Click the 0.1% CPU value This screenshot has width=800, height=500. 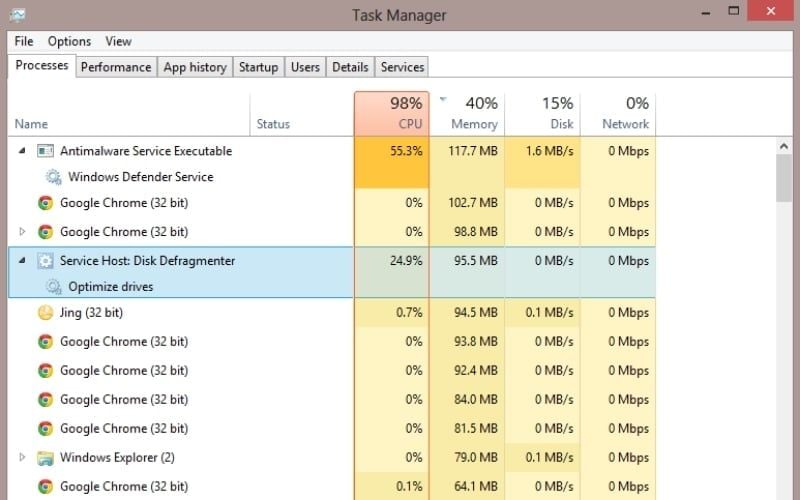(x=409, y=487)
